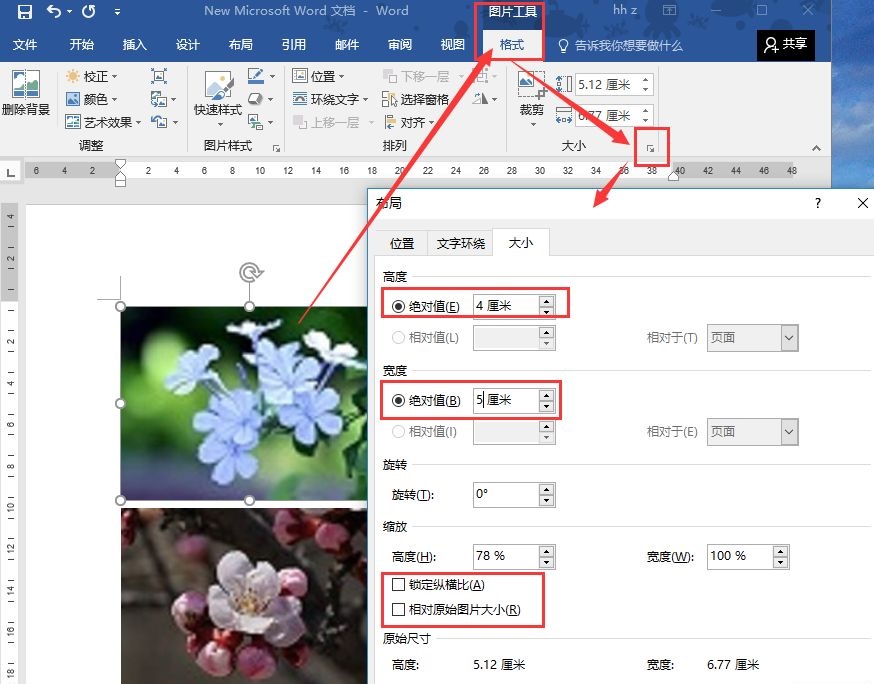Click the 宽度 绝对值 input field
The width and height of the screenshot is (874, 684).
[505, 400]
